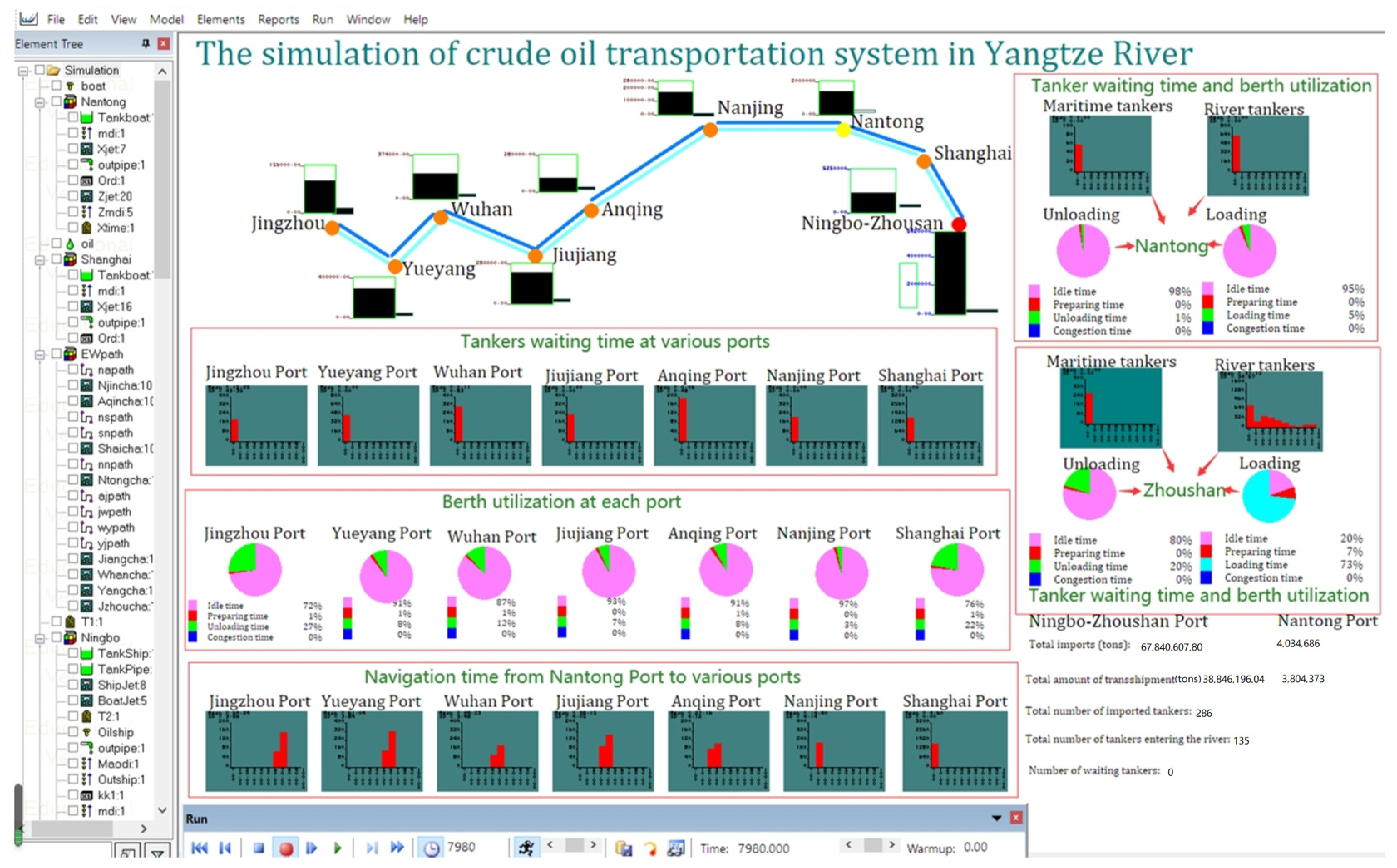
Task: Rewind simulation to the very start
Action: [199, 848]
